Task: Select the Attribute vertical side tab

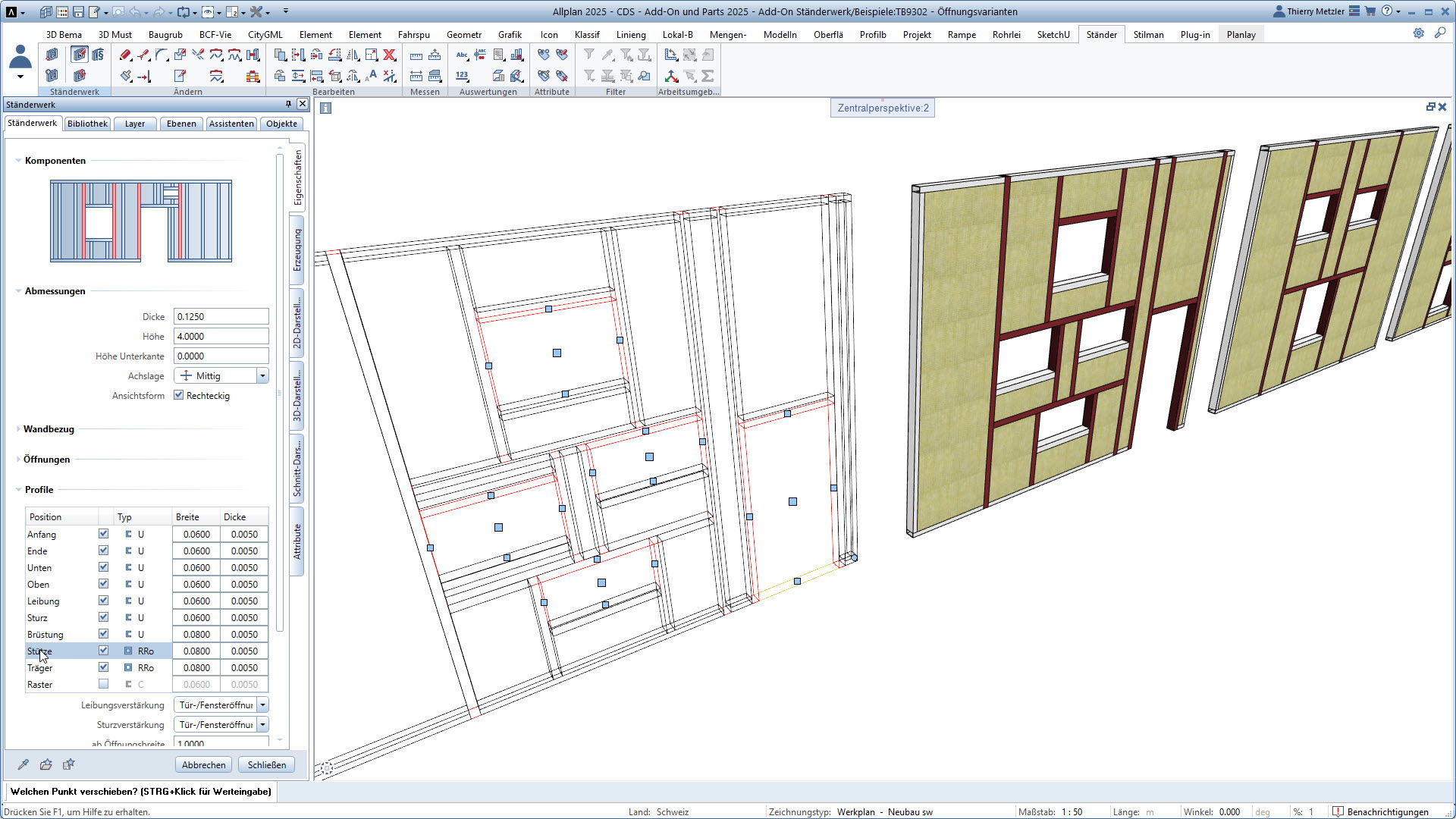Action: pos(297,541)
